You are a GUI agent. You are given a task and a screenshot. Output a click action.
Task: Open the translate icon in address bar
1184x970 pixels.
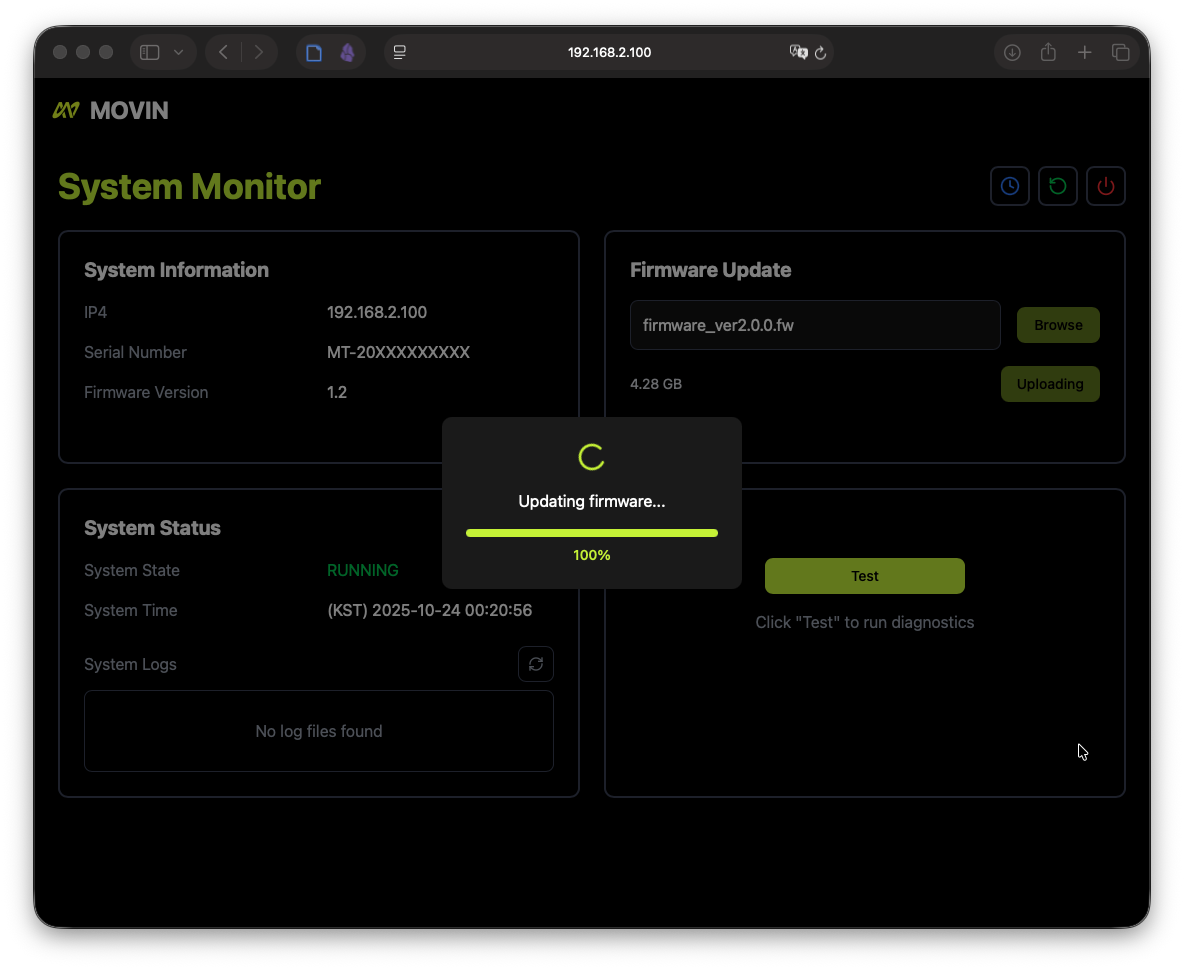(798, 53)
